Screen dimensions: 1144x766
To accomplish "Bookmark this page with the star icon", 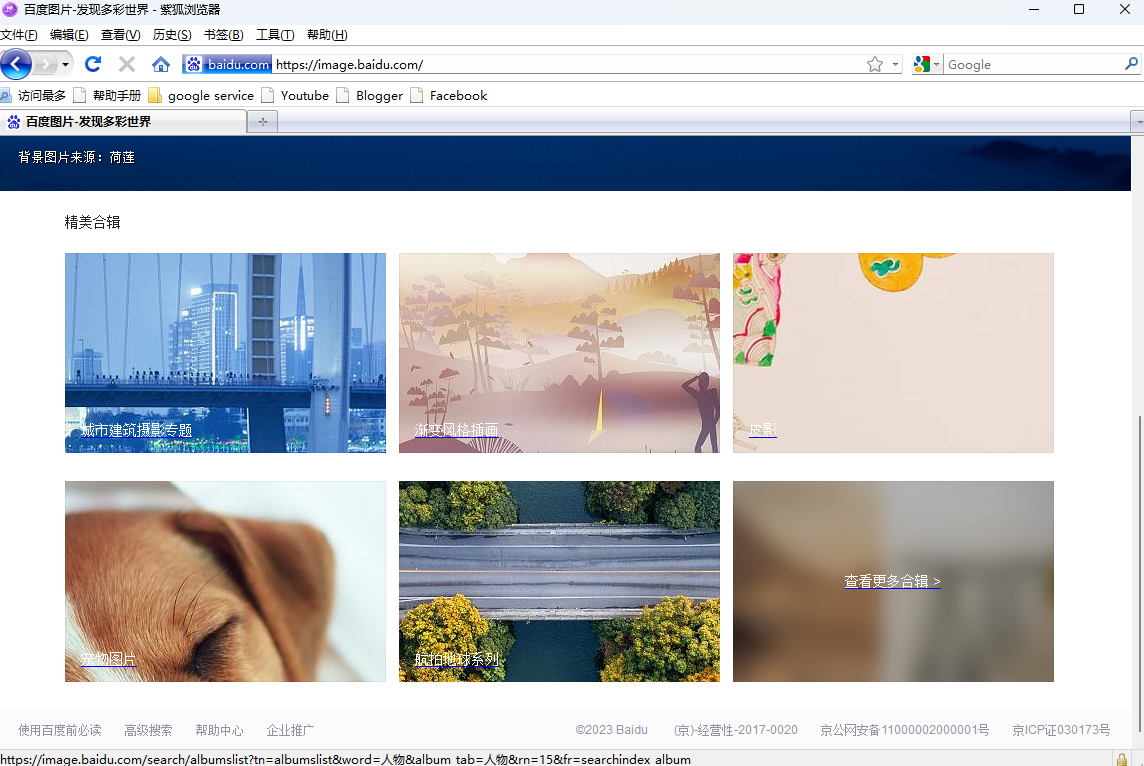I will click(x=875, y=64).
